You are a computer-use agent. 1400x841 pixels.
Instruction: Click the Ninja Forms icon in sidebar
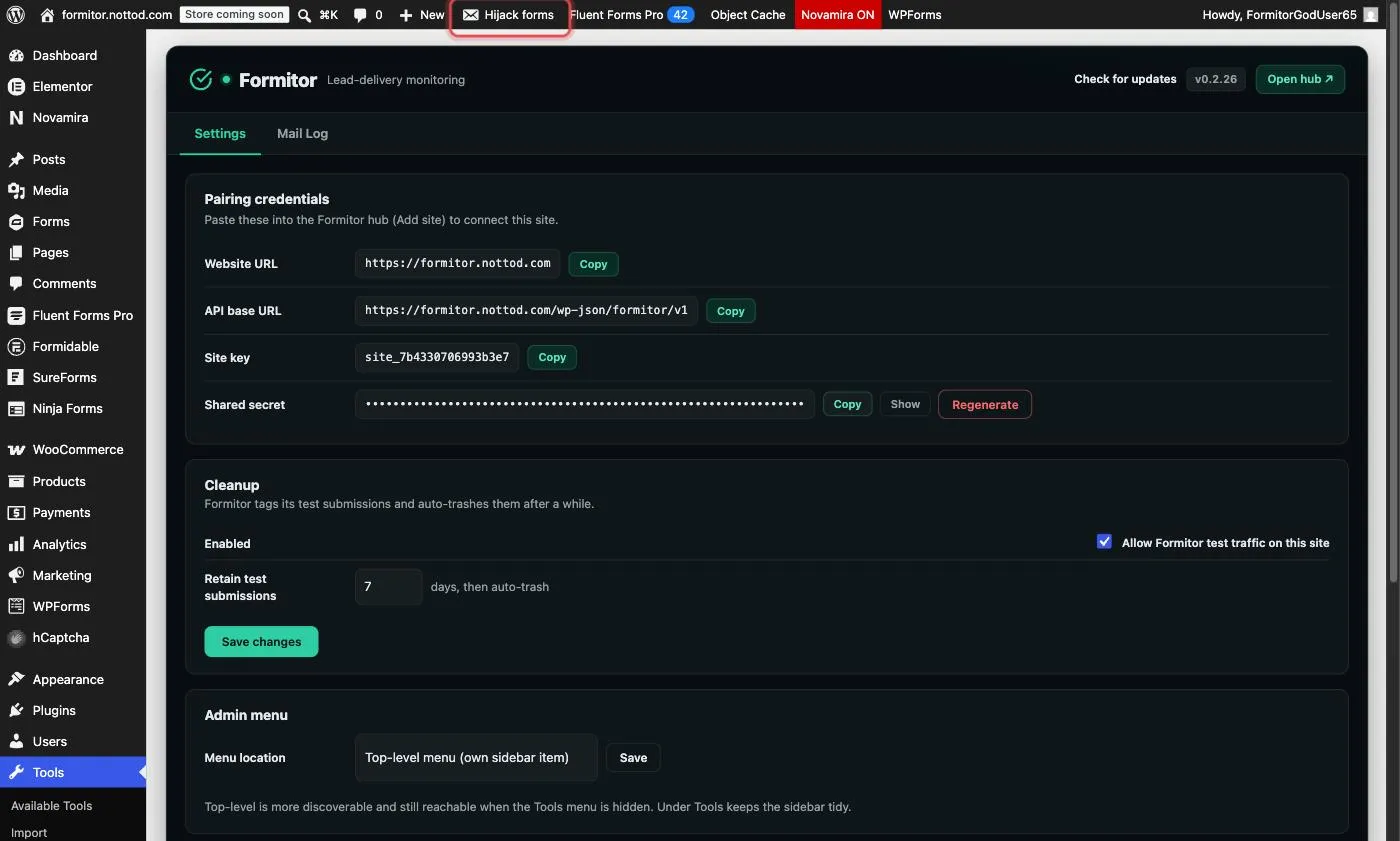[16, 408]
